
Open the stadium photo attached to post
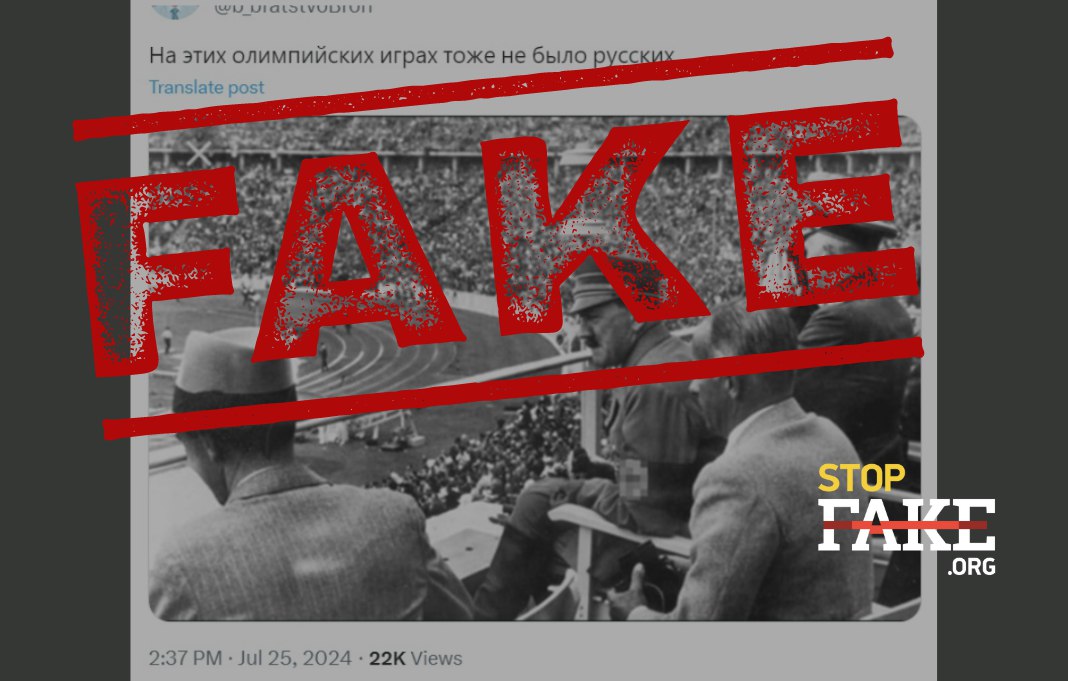pyautogui.click(x=535, y=368)
